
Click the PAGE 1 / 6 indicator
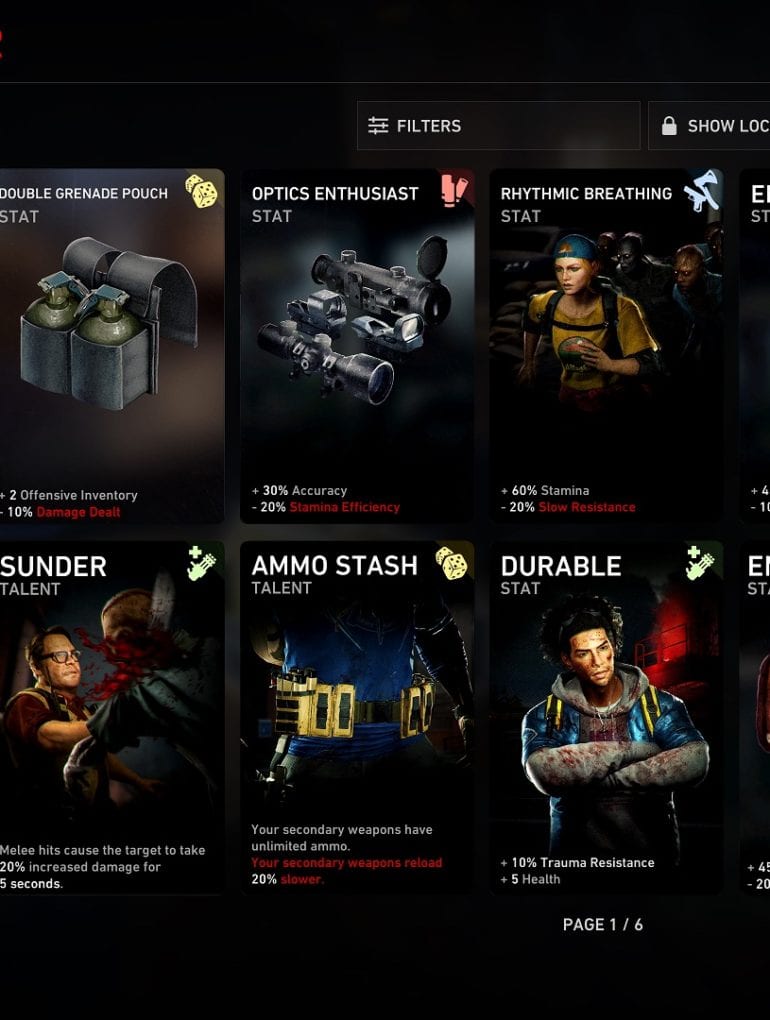(603, 924)
